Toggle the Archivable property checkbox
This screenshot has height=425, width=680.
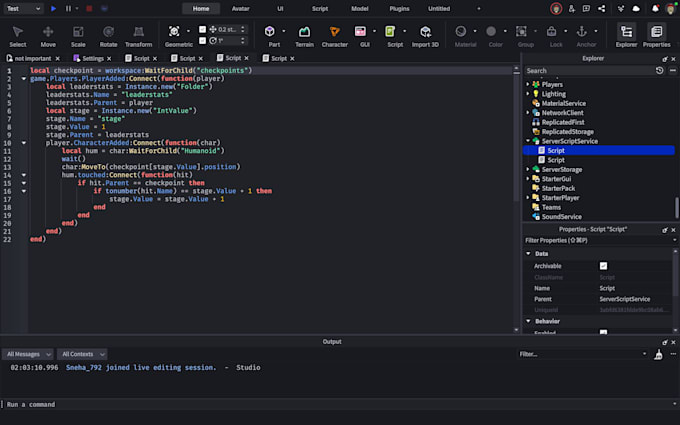(603, 266)
